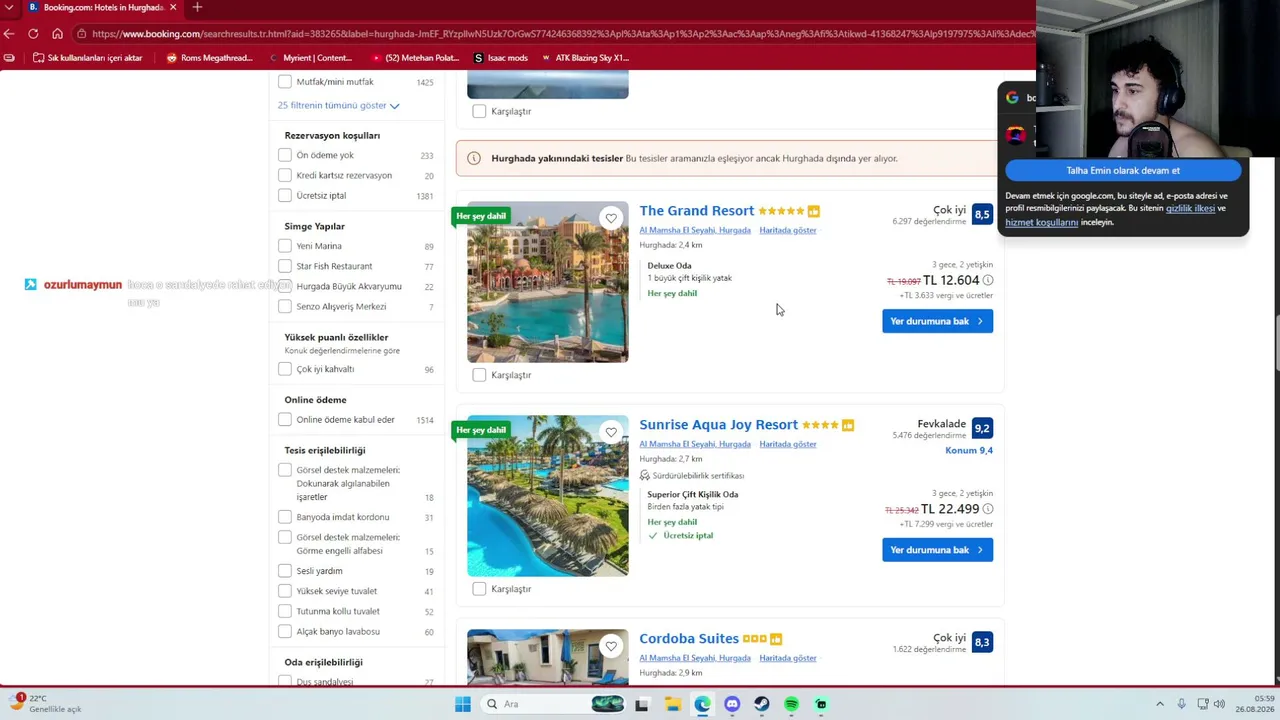
Task: Click 'Yer durumuna bak' for Sunrise Aqua Joy
Action: coord(937,550)
